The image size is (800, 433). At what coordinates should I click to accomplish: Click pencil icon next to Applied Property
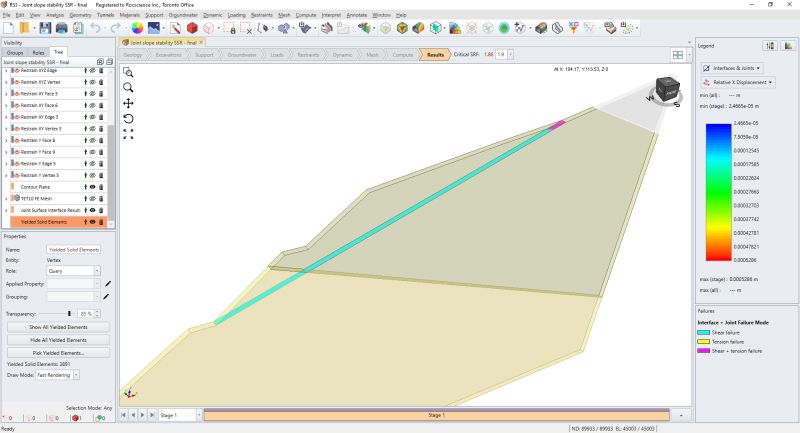(108, 284)
